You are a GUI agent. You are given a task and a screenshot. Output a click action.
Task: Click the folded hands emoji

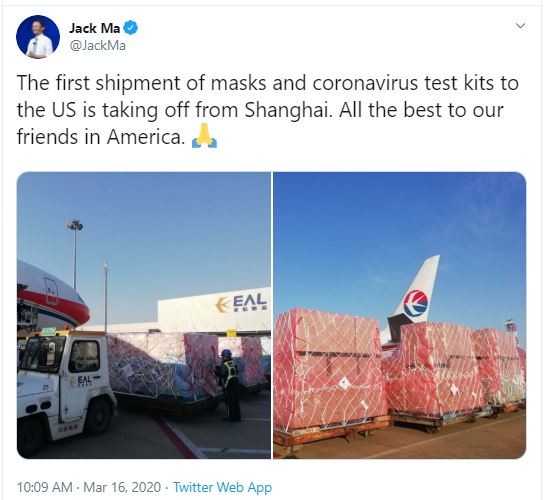[x=205, y=137]
